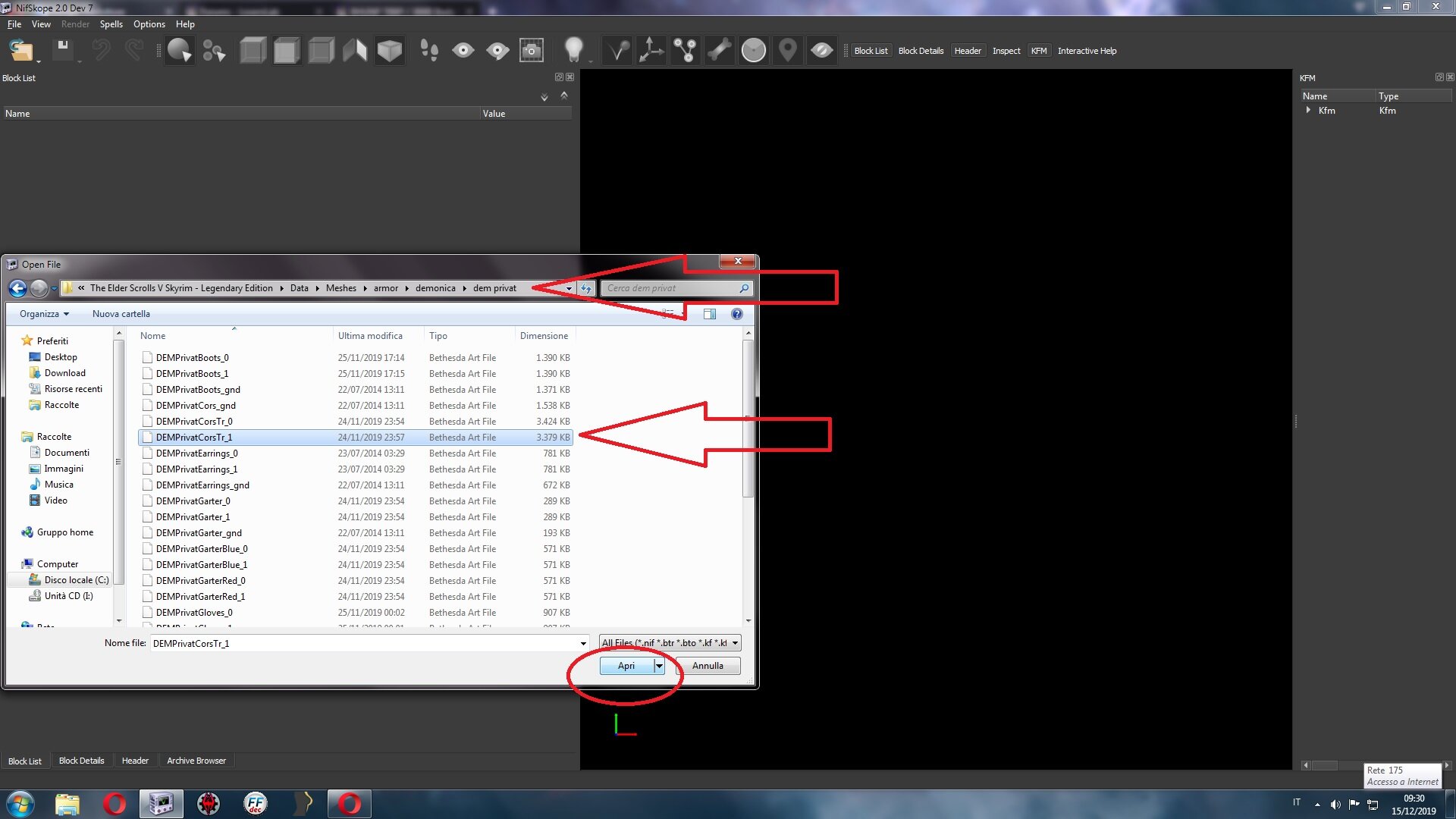
Task: Open the Help menu
Action: tap(185, 24)
